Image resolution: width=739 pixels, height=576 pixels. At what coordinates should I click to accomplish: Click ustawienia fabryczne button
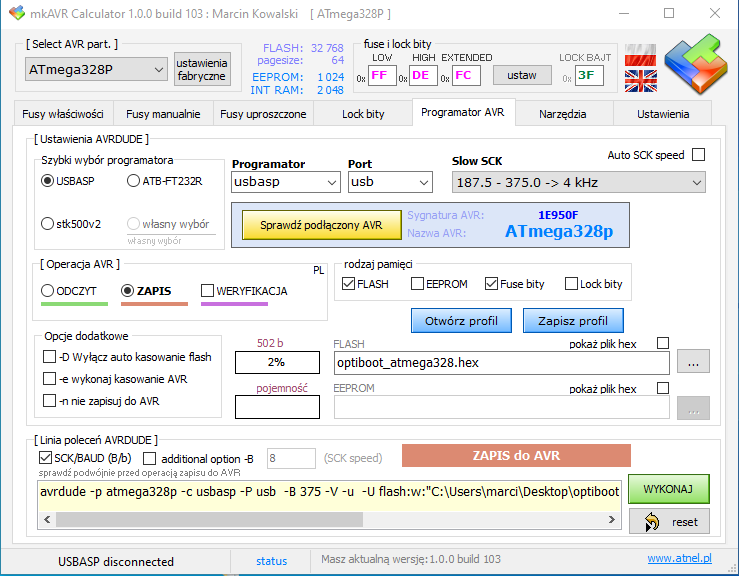pos(202,69)
